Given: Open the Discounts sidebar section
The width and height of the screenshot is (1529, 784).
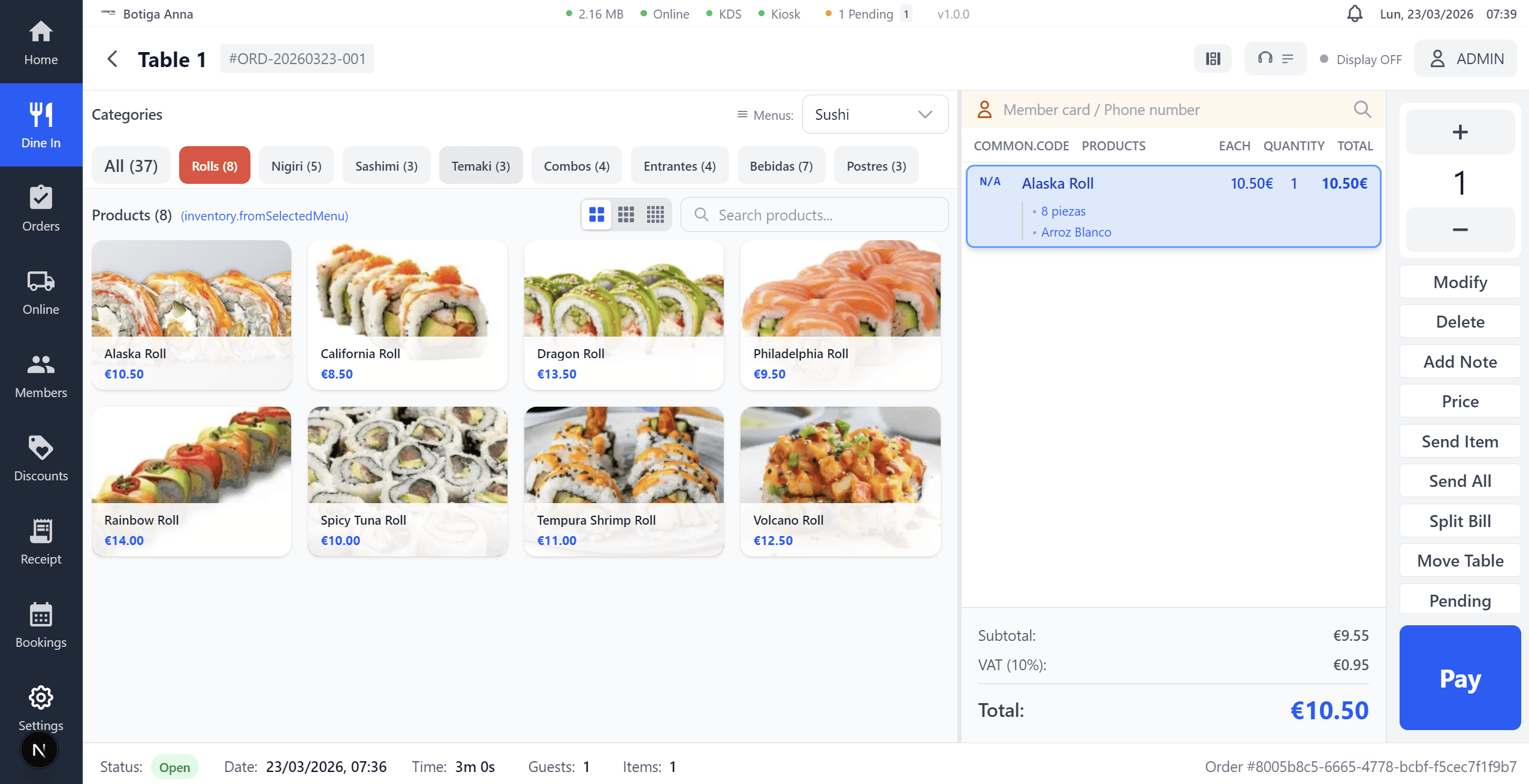Looking at the screenshot, I should (x=41, y=458).
